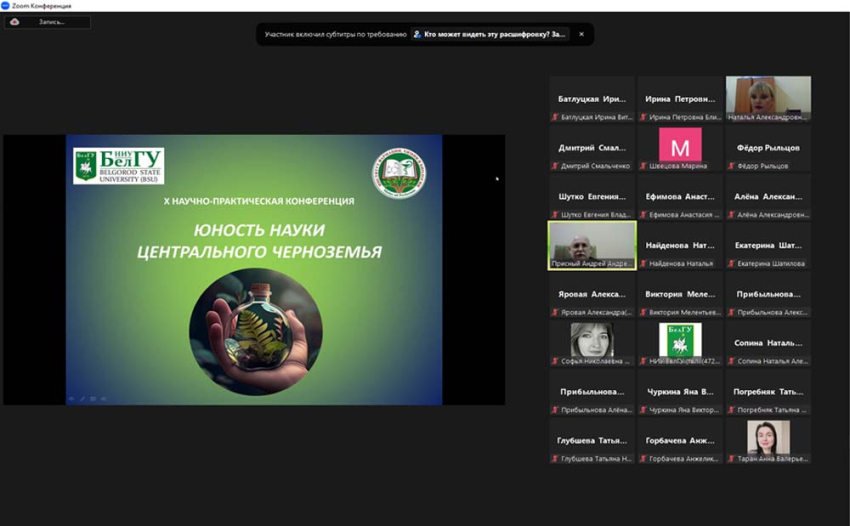850x526 pixels.
Task: Click the 'Виктория Меле...' participant tile name
Action: 680,294
